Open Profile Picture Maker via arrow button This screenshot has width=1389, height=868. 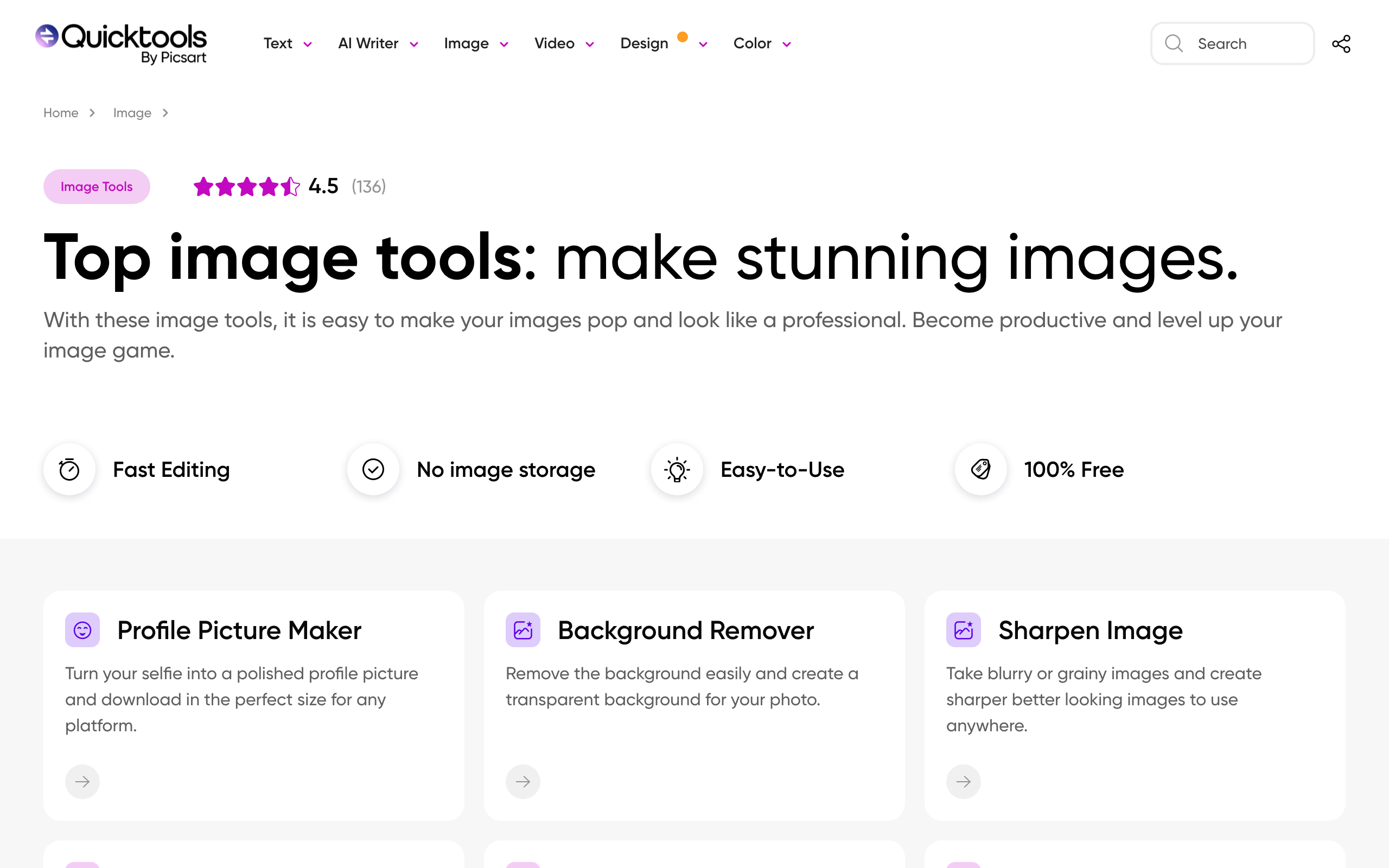point(82,781)
